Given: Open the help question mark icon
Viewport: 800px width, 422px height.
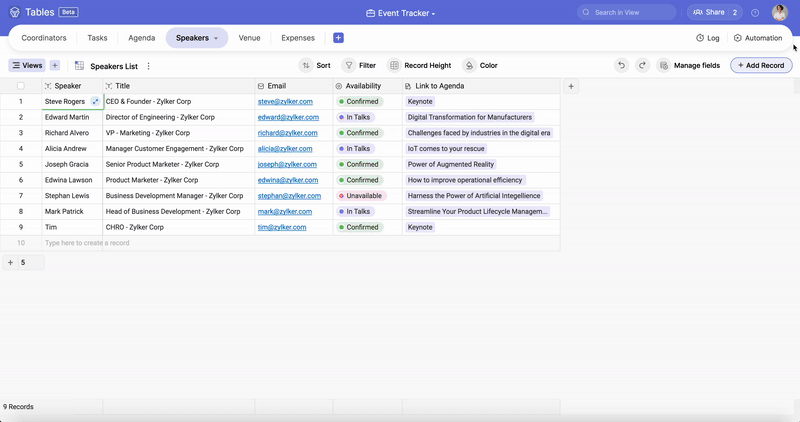Looking at the screenshot, I should (755, 13).
